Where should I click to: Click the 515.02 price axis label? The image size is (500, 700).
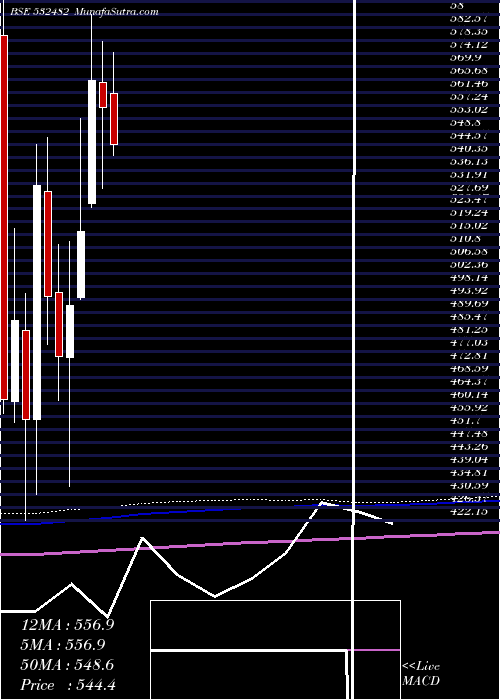click(469, 226)
